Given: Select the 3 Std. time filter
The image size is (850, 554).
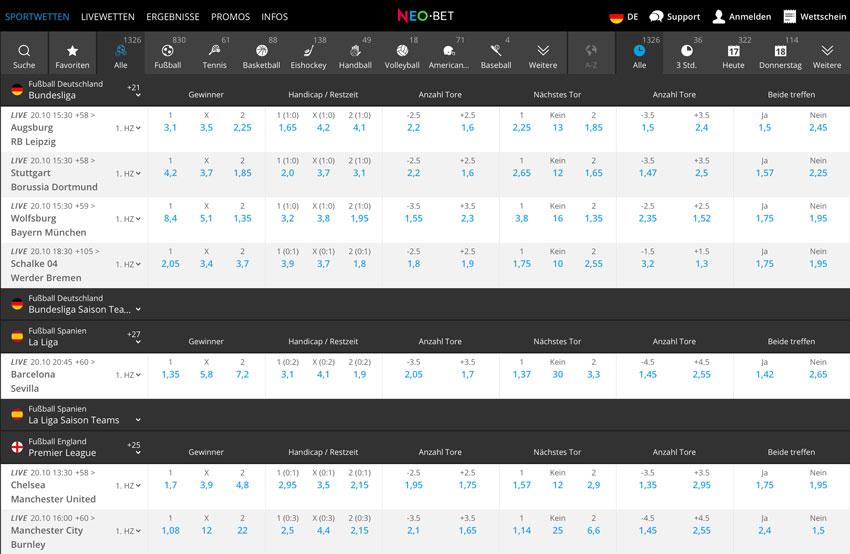Looking at the screenshot, I should 686,50.
